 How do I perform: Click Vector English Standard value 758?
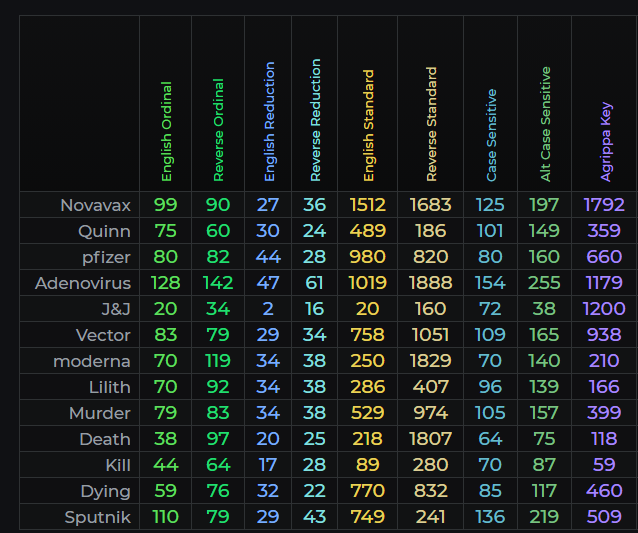point(368,335)
